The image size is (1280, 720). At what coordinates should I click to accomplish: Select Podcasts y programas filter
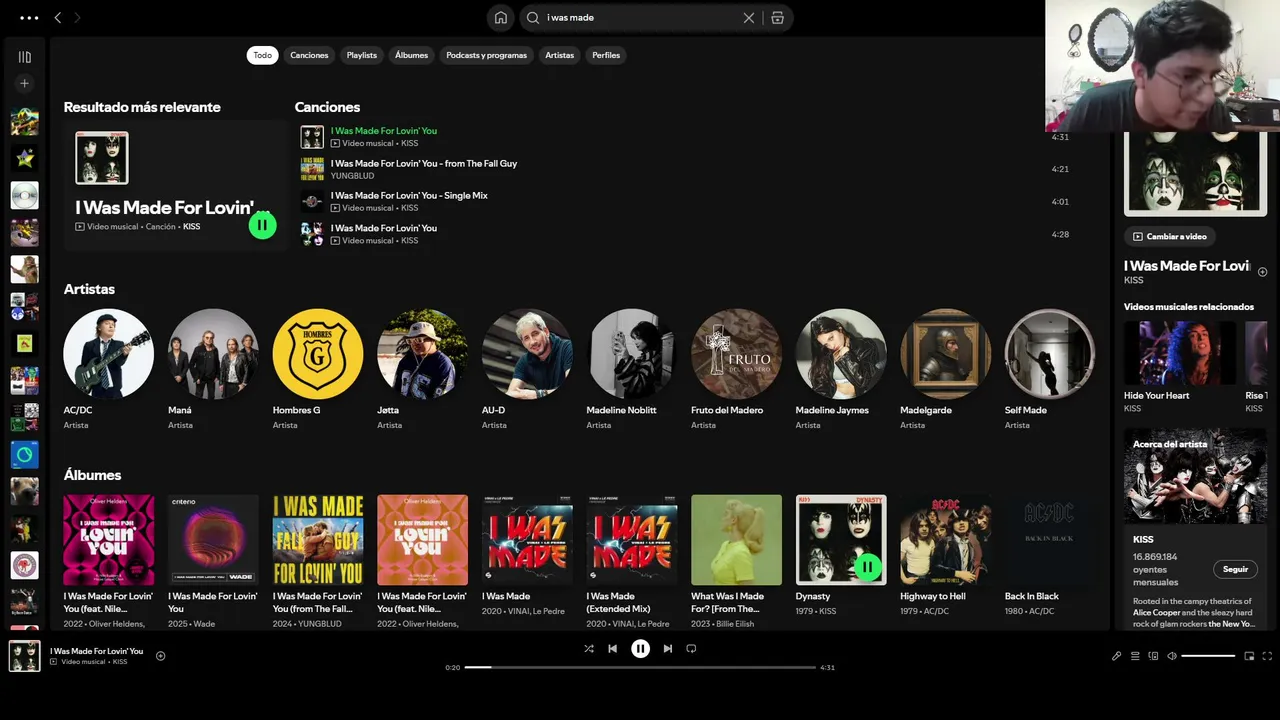486,55
